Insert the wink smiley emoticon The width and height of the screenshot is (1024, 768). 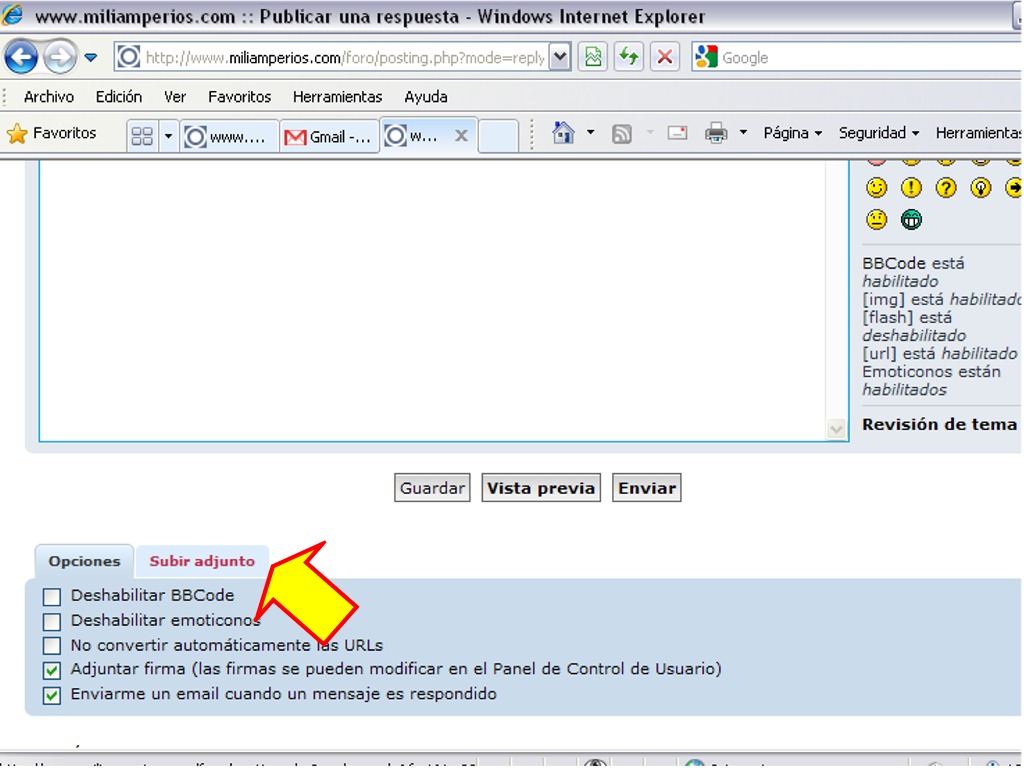point(876,188)
